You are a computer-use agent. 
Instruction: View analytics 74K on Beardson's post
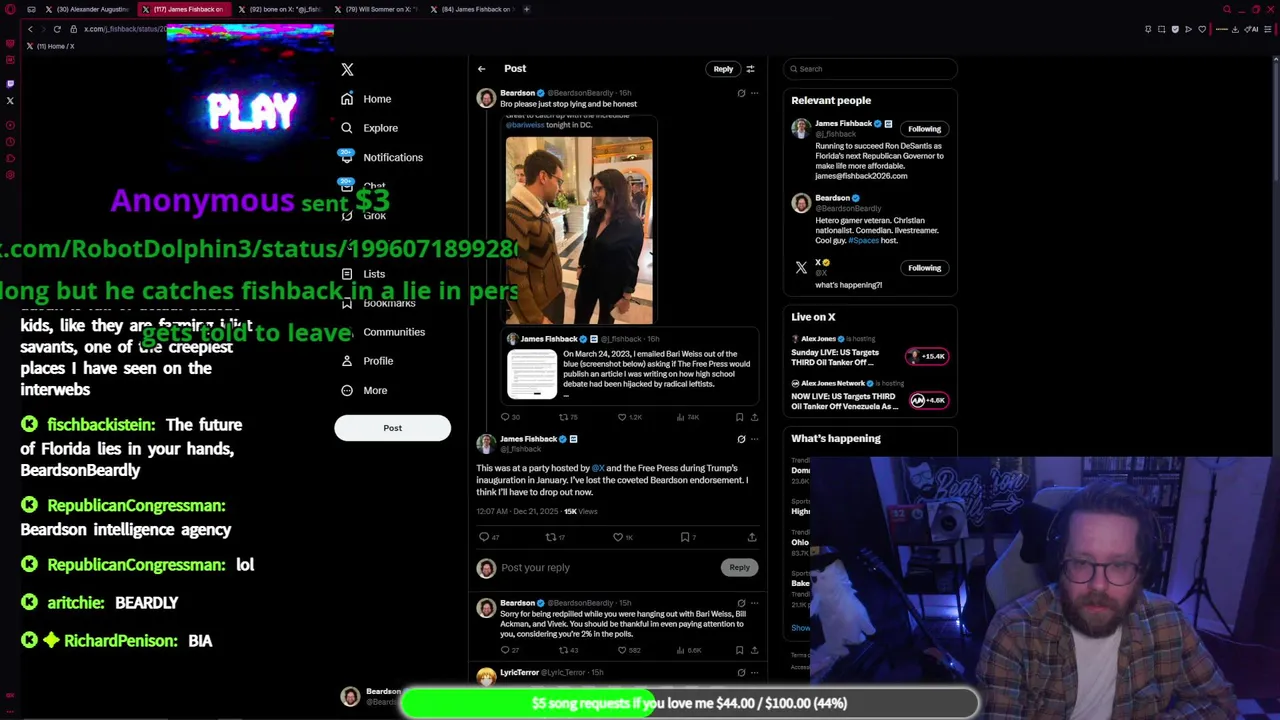tap(688, 417)
